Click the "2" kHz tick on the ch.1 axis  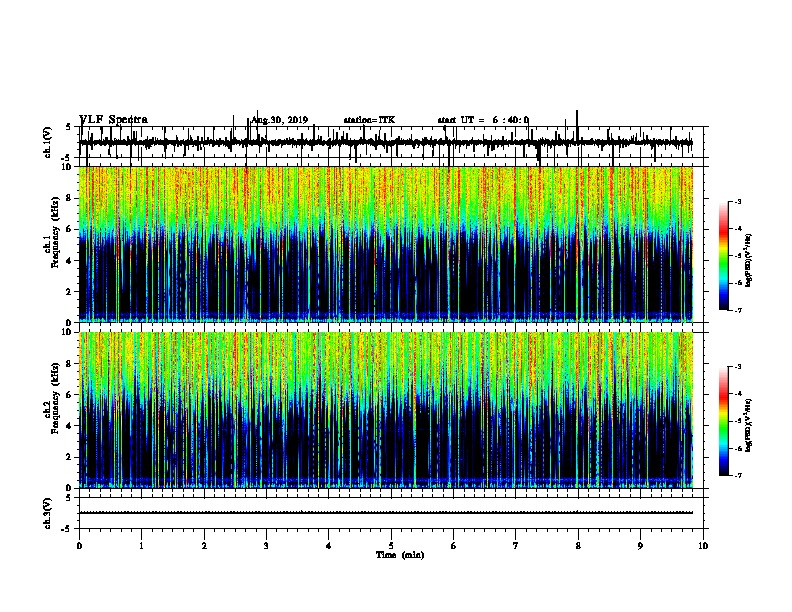[x=70, y=292]
